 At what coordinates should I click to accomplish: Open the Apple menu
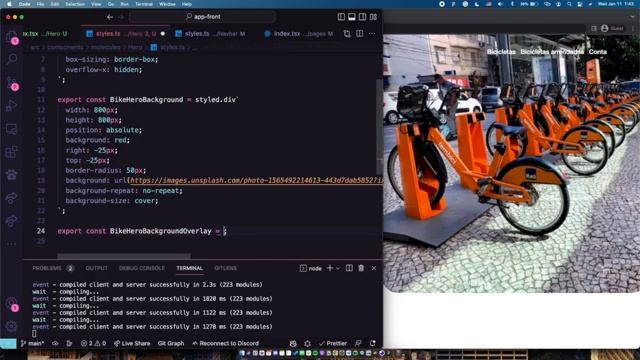pos(9,4)
